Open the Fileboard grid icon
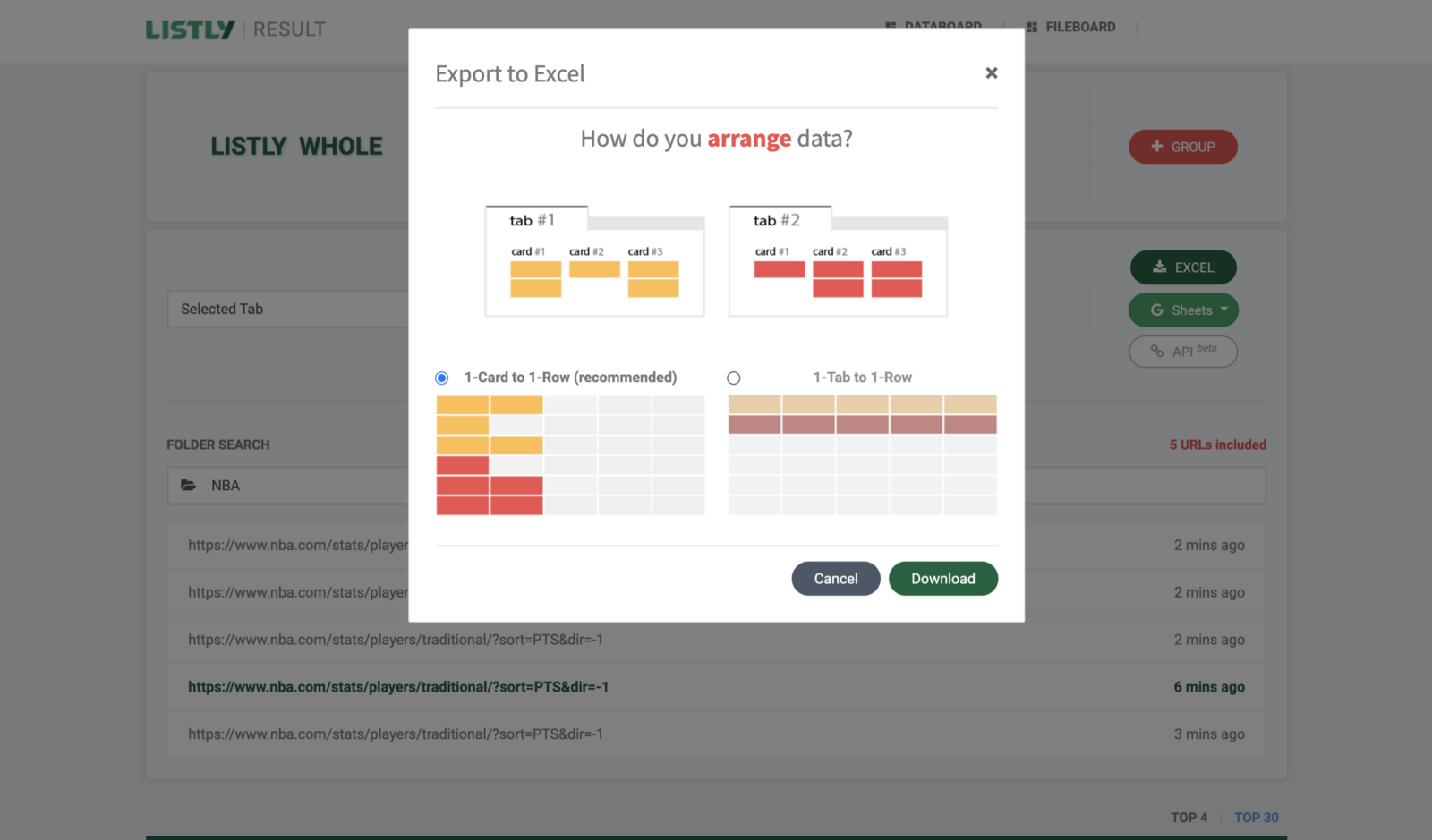 [x=1032, y=27]
